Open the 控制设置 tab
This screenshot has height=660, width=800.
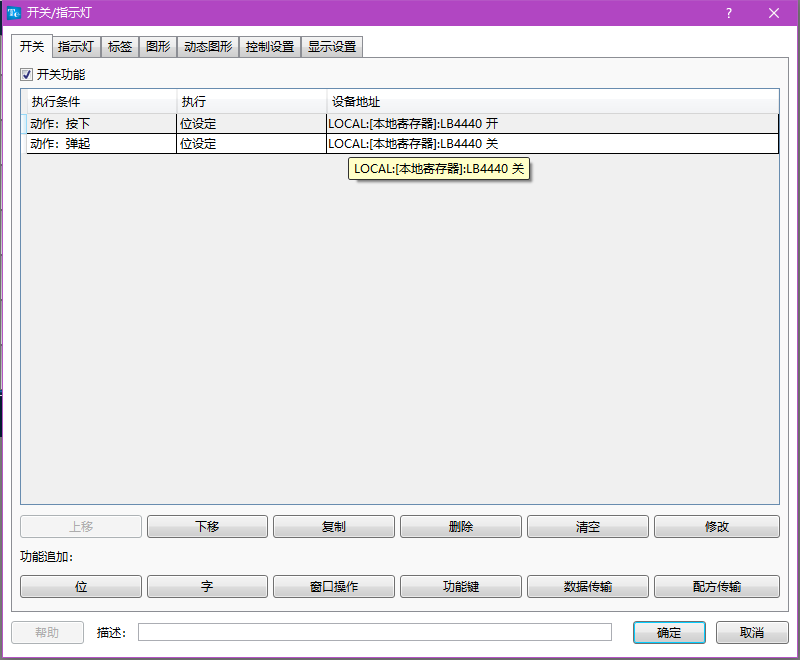pyautogui.click(x=270, y=47)
